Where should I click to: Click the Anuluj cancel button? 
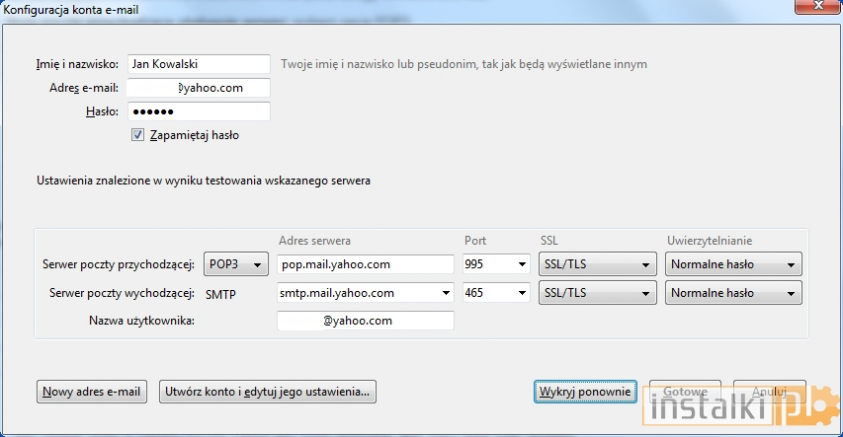click(x=768, y=392)
